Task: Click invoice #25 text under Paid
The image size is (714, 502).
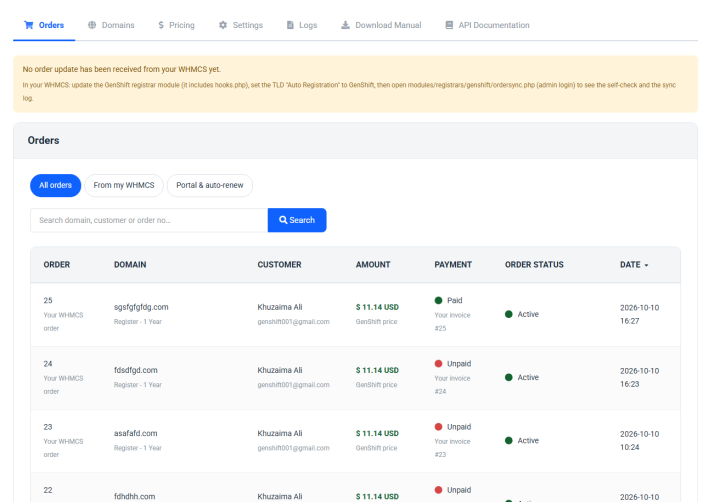Action: (x=452, y=322)
